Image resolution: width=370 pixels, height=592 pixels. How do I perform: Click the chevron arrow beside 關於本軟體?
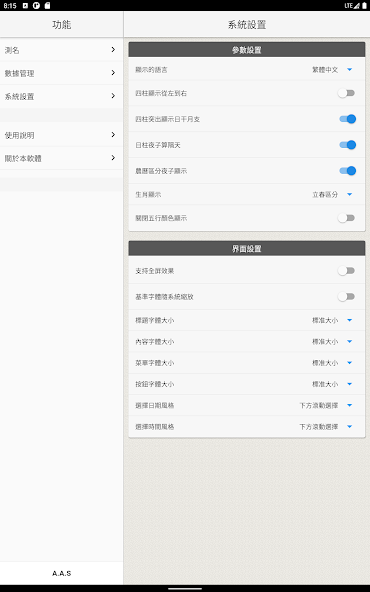click(x=113, y=158)
